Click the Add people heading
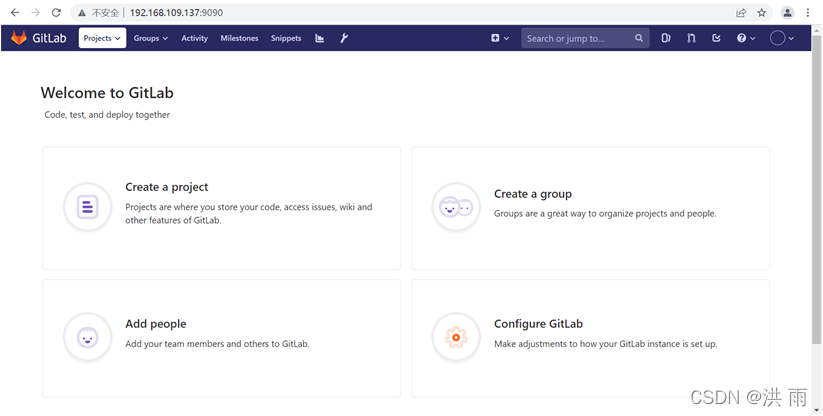823x416 pixels. coord(155,324)
